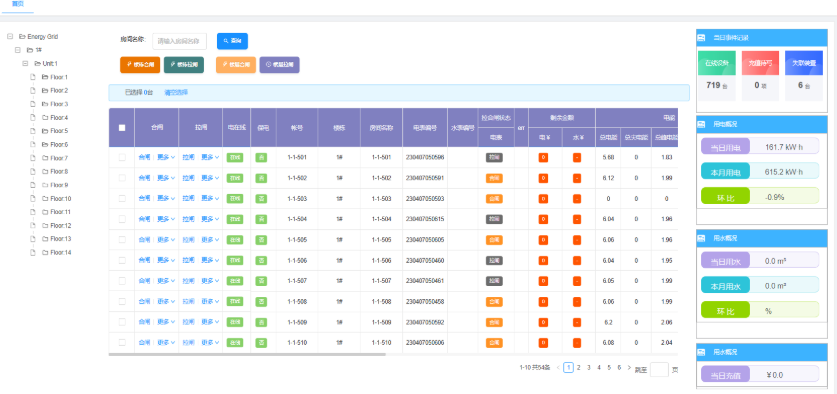
Task: Go to page 5 in pagination
Action: click(609, 368)
